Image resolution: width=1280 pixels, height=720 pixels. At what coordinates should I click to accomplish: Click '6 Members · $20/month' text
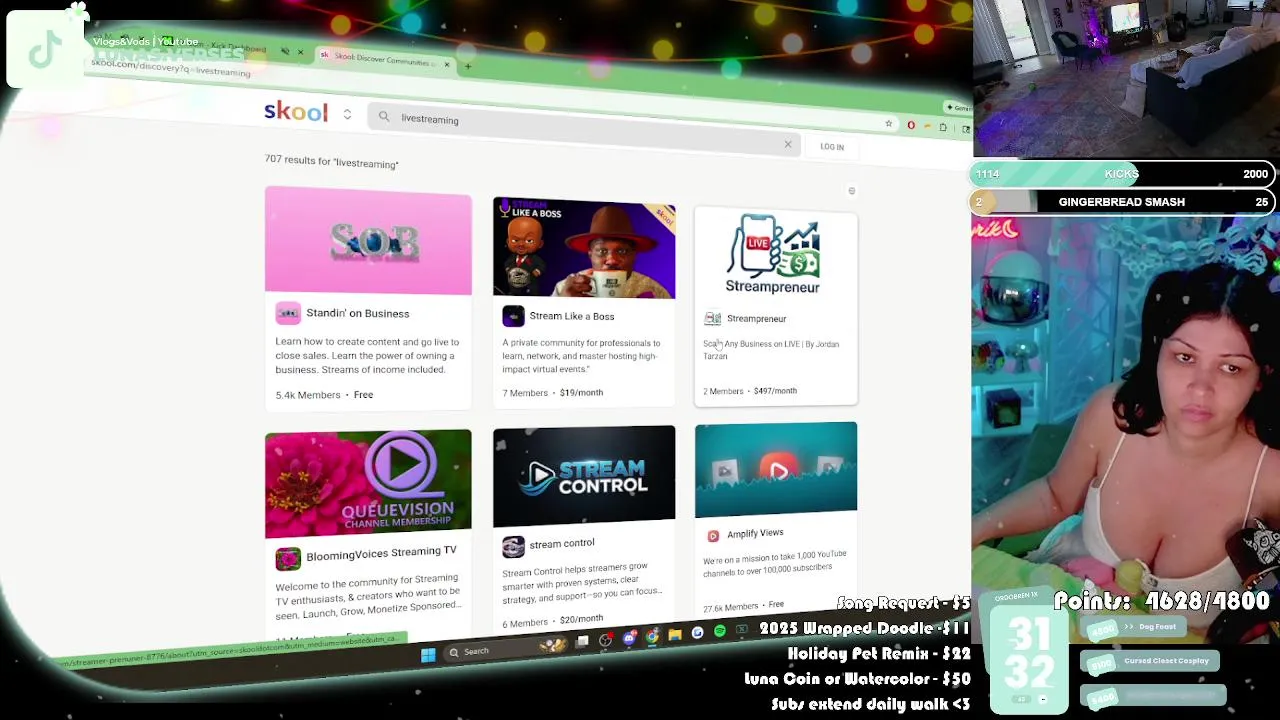pyautogui.click(x=552, y=621)
